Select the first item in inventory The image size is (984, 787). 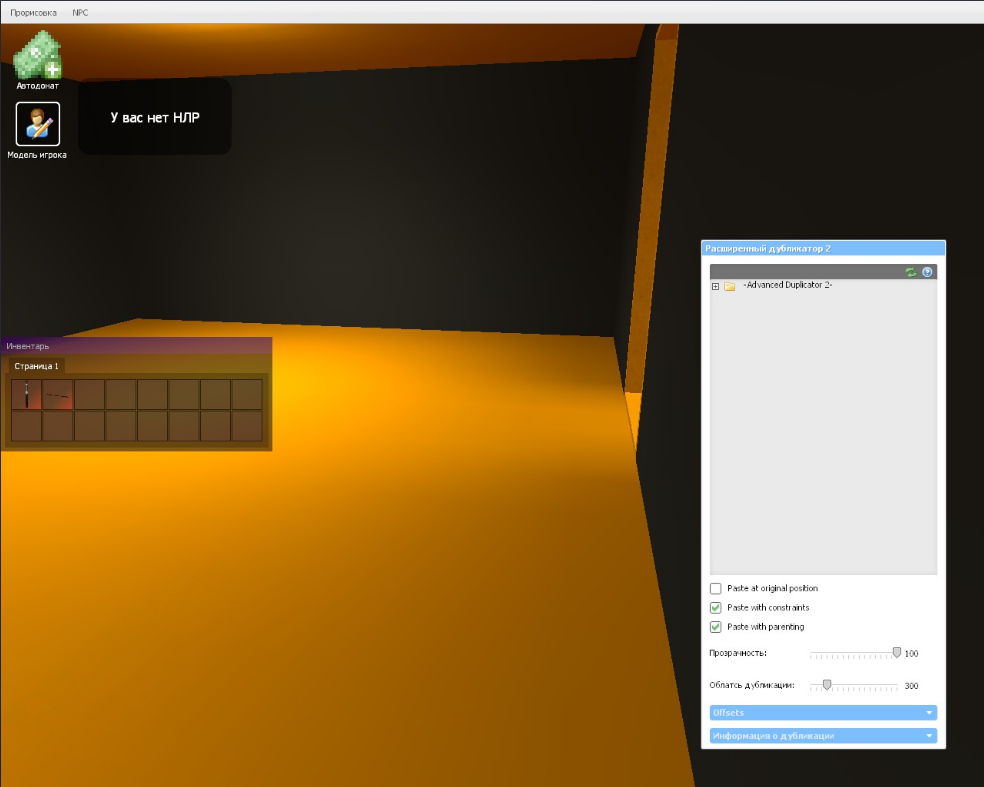26,394
